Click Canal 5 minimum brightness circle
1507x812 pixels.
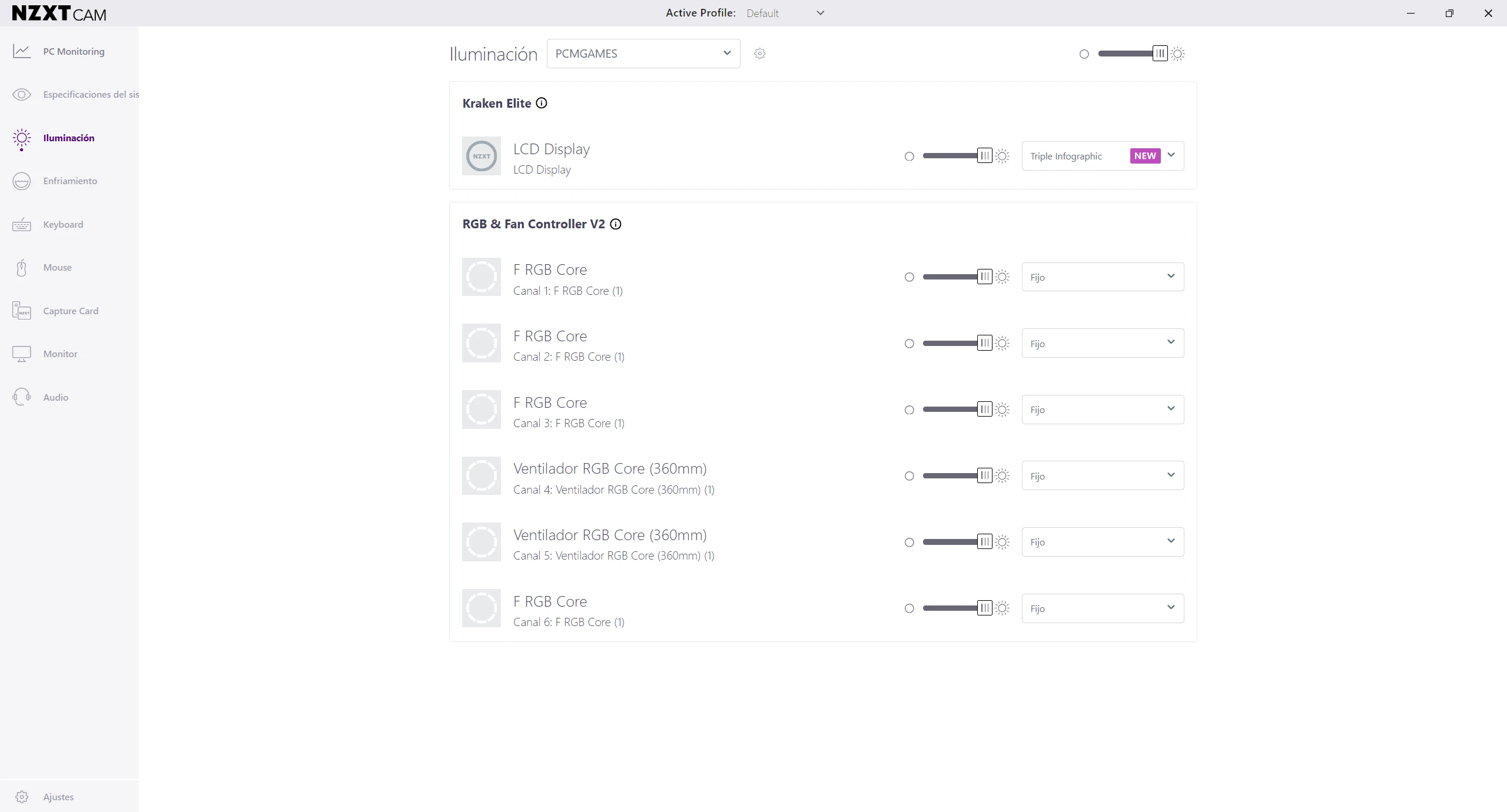click(x=909, y=543)
